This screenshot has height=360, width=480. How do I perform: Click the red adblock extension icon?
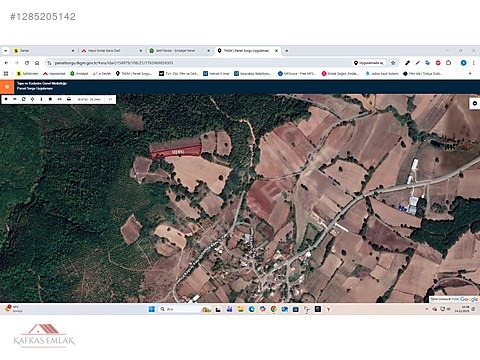[x=438, y=63]
